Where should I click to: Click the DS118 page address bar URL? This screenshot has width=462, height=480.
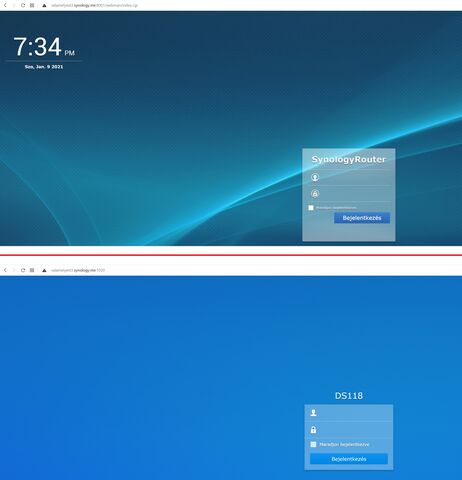coord(78,270)
